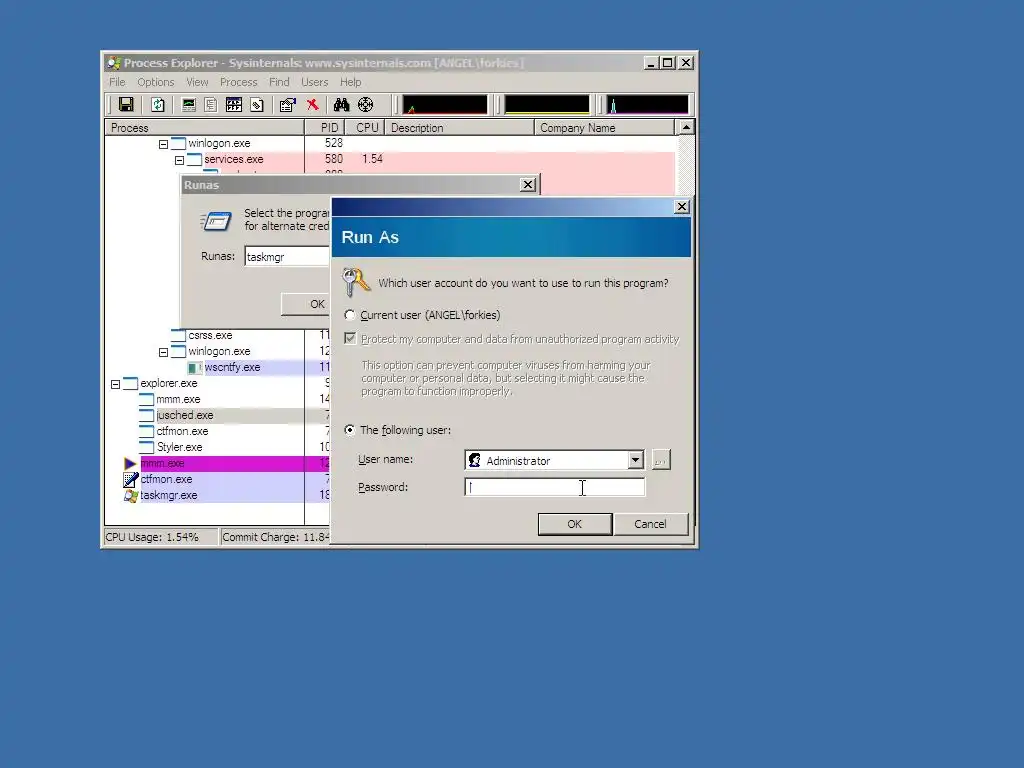Collapse the services.exe tree node
The width and height of the screenshot is (1024, 768).
180,160
